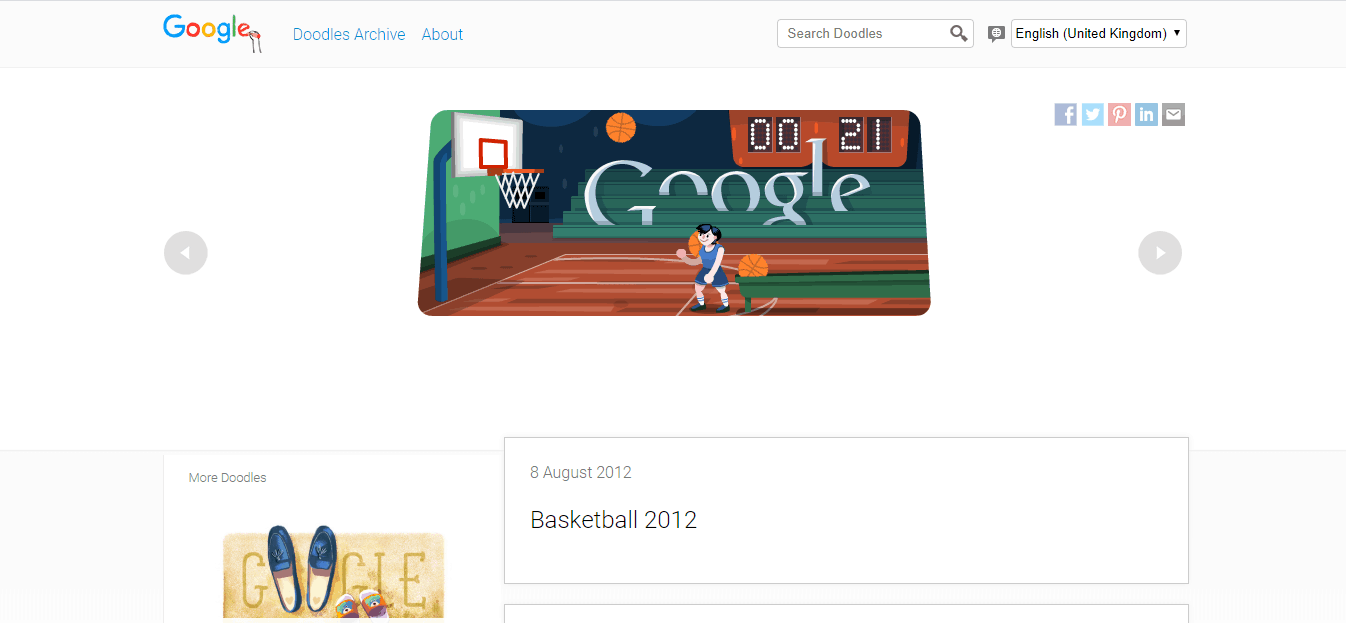
Task: Open the shoes doodle thumbnail
Action: pos(333,572)
